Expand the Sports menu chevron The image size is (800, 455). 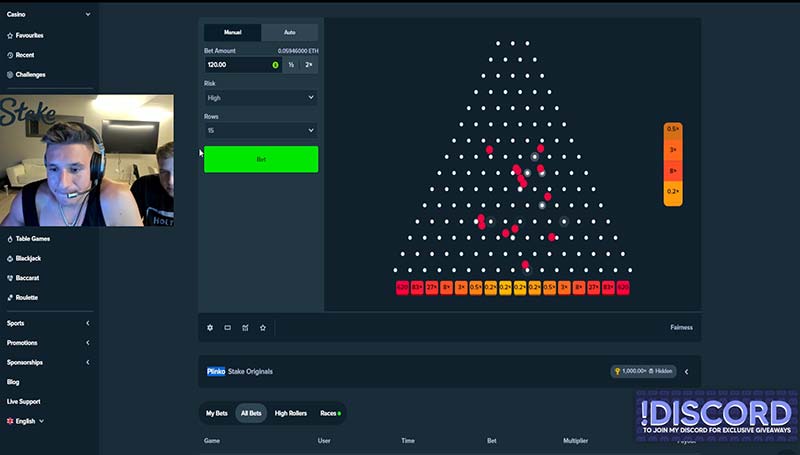(88, 323)
